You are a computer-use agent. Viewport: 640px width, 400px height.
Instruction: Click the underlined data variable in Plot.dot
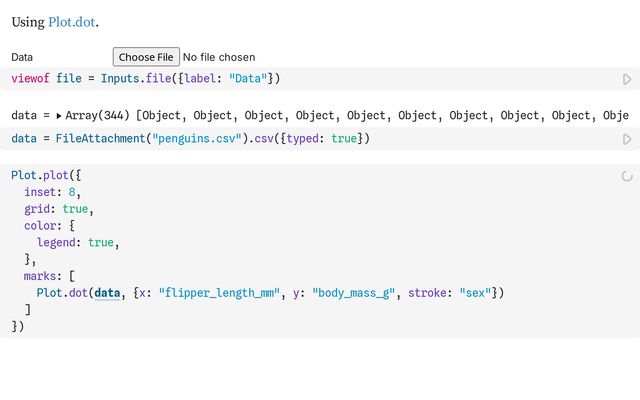coord(106,293)
